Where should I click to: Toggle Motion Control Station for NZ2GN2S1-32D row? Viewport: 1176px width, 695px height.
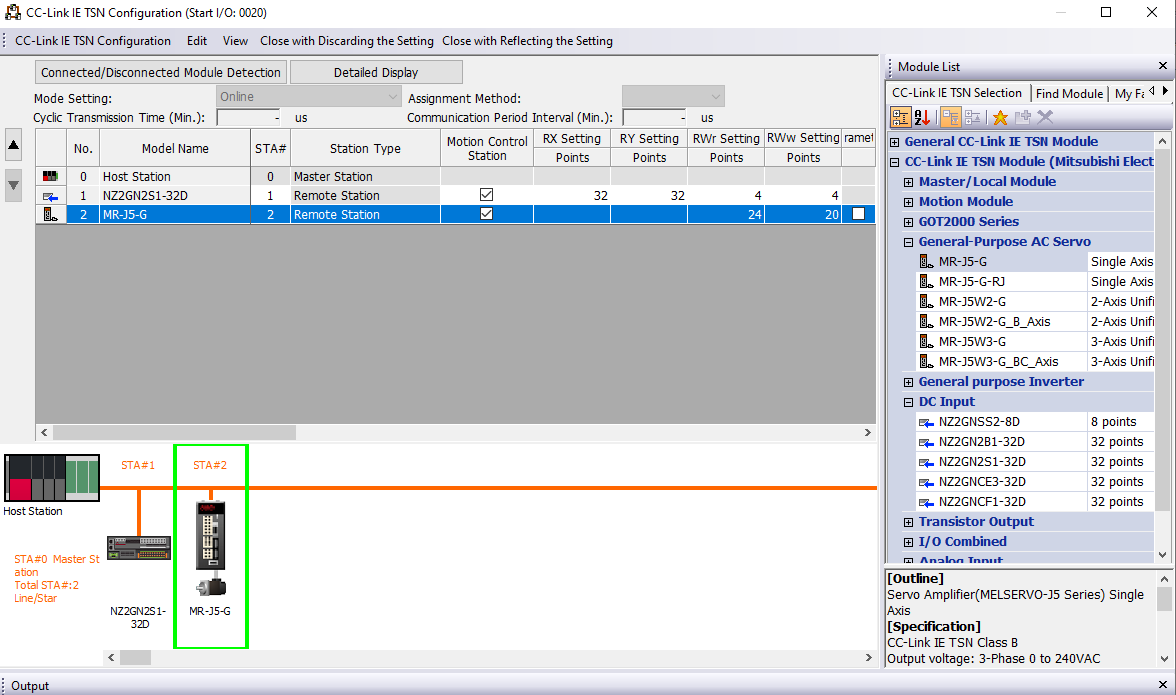tap(487, 195)
